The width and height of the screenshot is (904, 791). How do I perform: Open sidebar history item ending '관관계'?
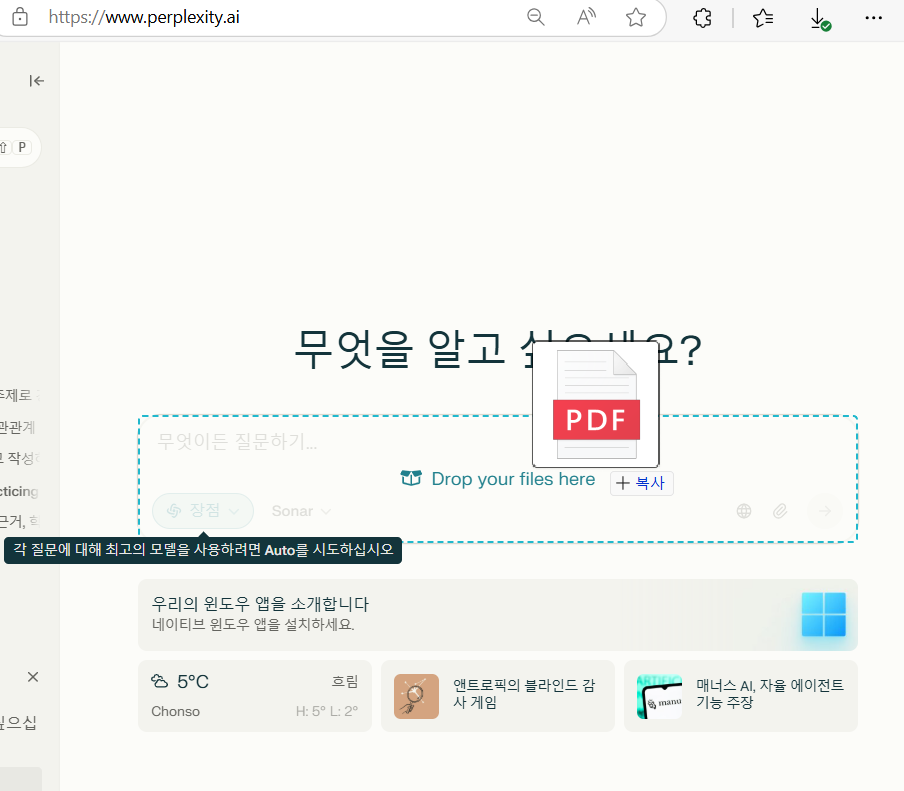point(17,427)
